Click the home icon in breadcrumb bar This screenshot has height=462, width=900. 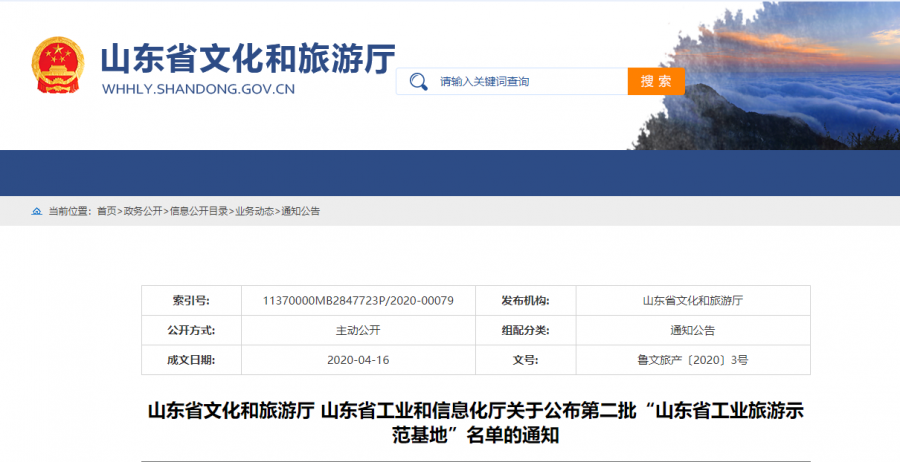37,211
